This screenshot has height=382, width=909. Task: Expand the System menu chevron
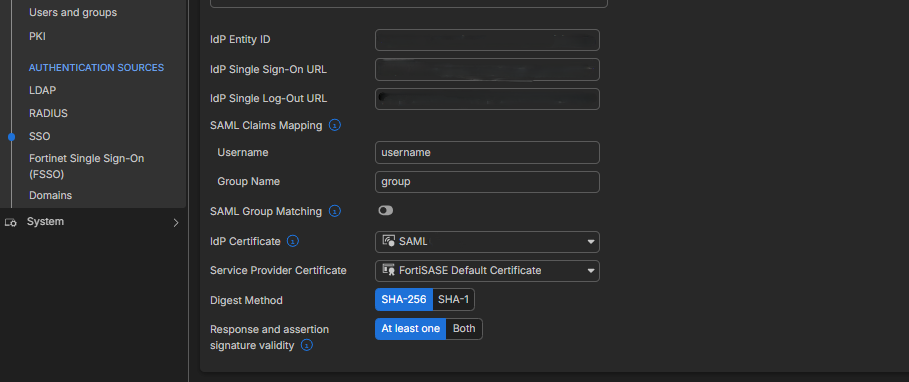176,223
